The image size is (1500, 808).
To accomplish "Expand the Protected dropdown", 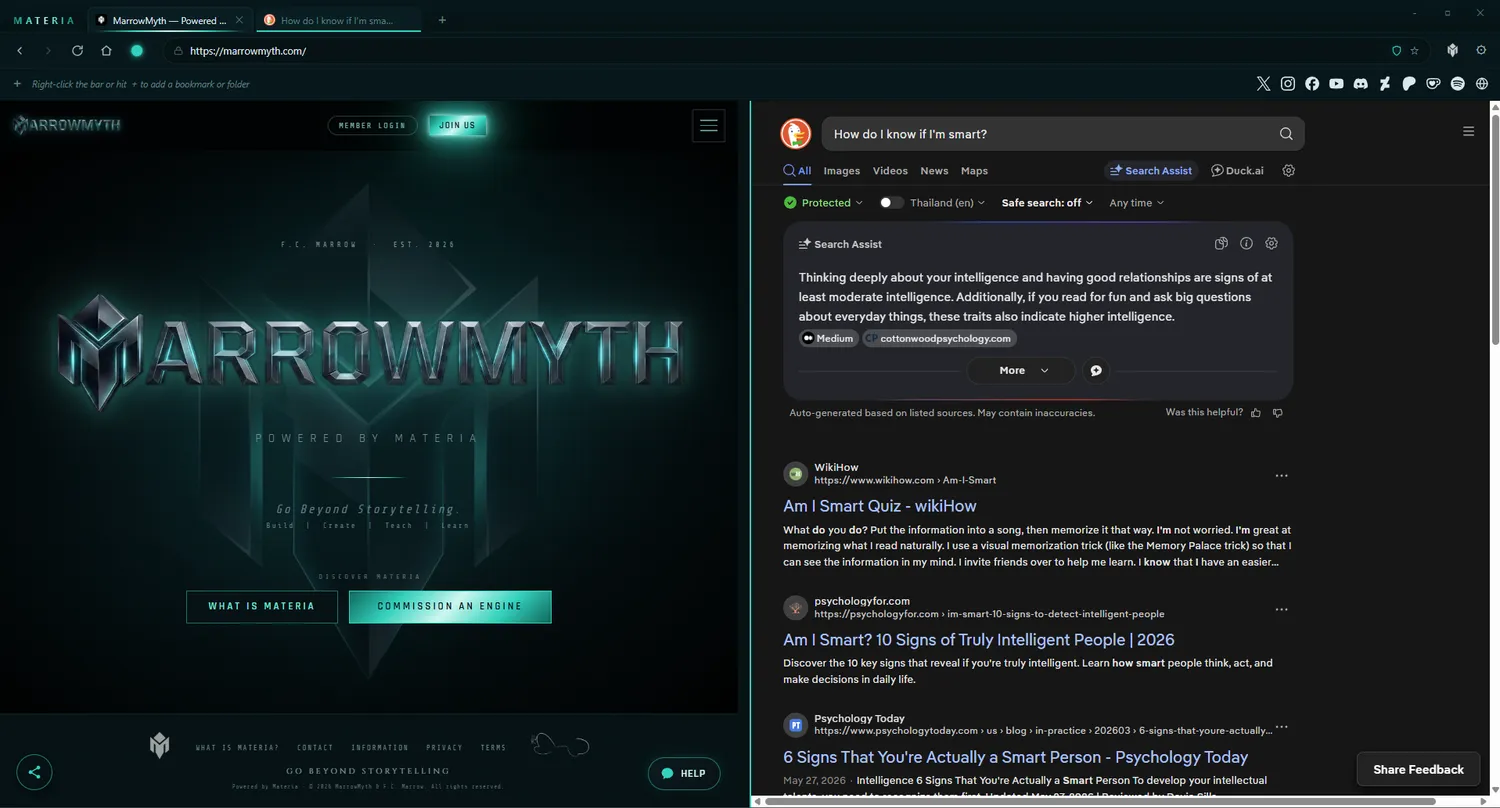I will pos(823,202).
